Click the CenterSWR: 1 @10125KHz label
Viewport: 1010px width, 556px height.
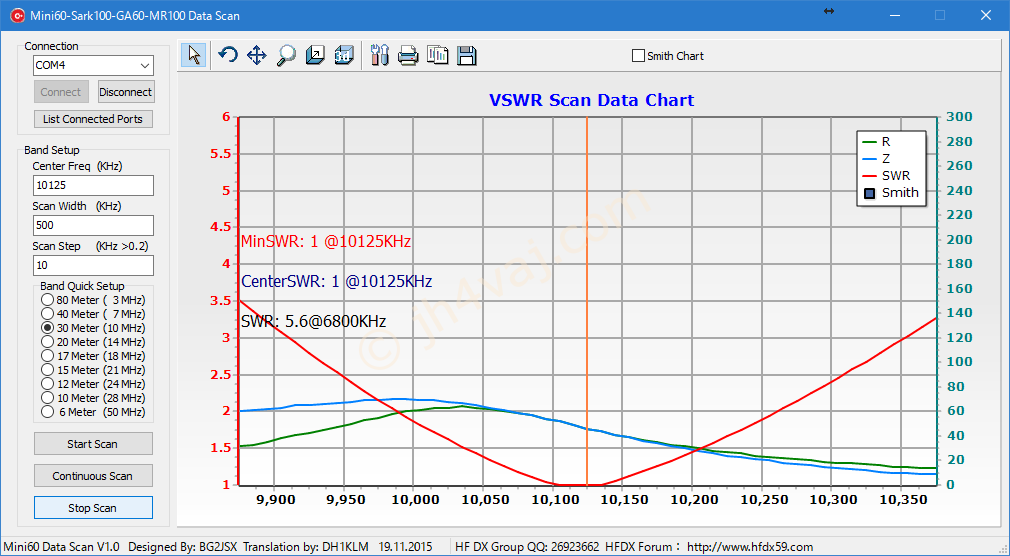pyautogui.click(x=337, y=282)
